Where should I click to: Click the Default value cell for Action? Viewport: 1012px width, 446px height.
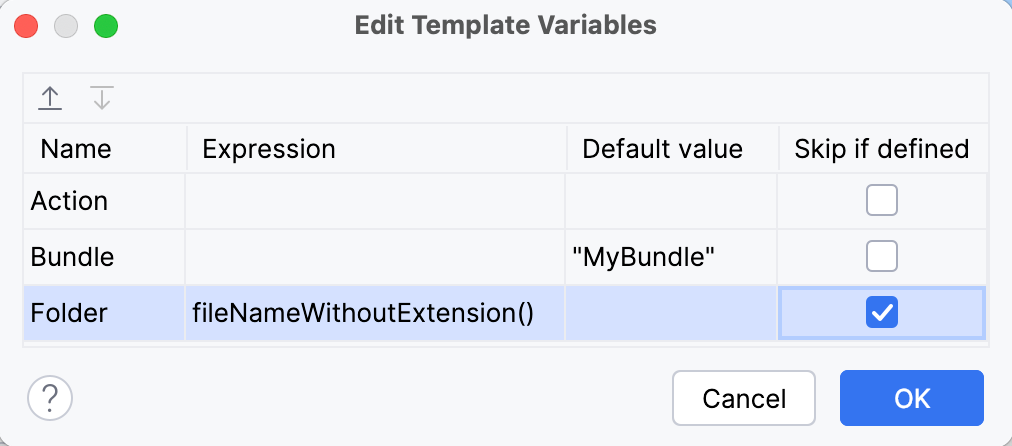pyautogui.click(x=672, y=201)
